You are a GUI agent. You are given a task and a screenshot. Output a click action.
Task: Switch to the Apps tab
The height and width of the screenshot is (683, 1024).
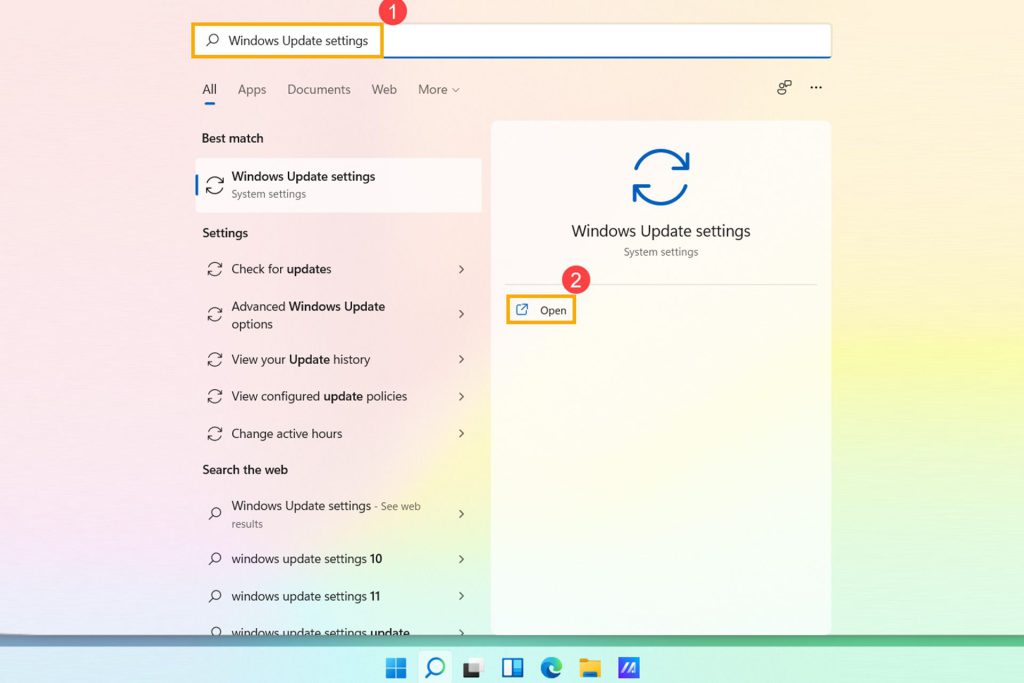251,89
